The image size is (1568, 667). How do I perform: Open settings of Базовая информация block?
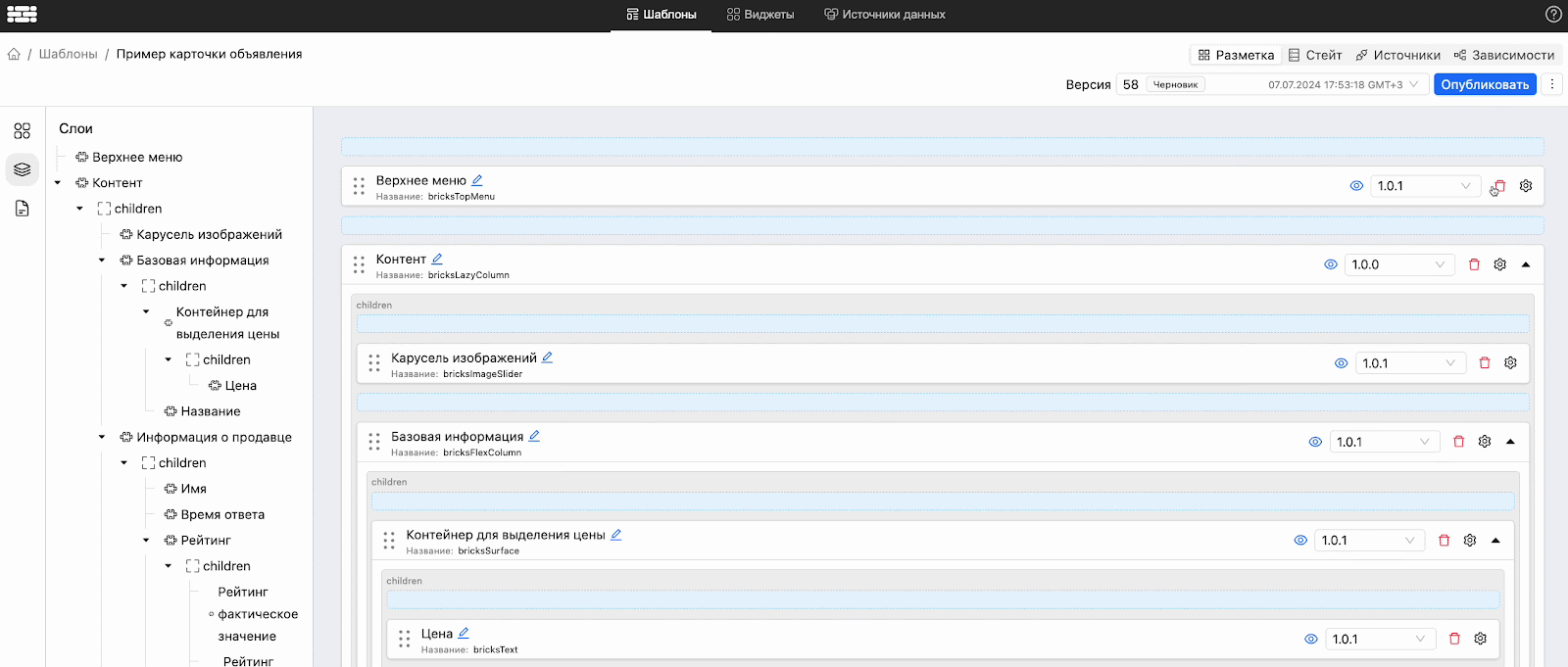[1485, 442]
